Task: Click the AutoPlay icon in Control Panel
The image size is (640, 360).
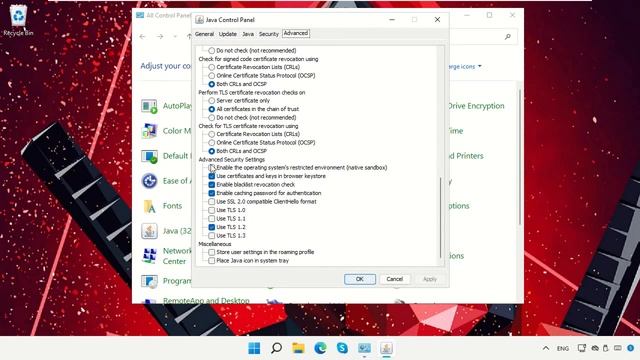Action: (149, 106)
